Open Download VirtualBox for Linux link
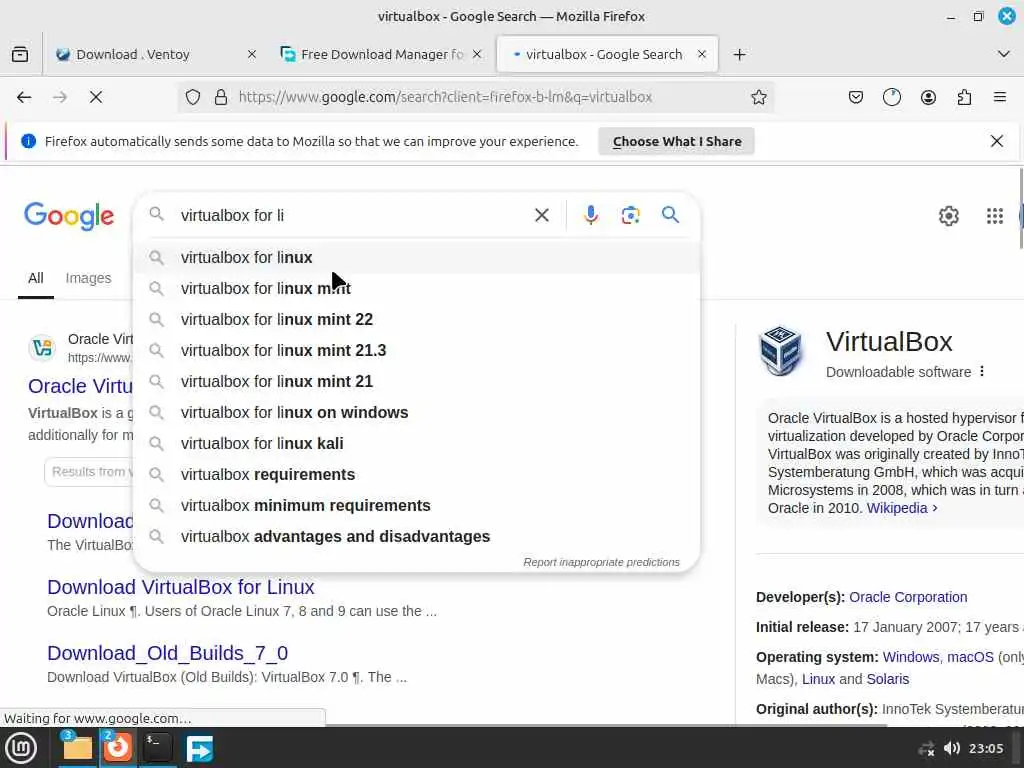1024x768 pixels. coord(181,587)
